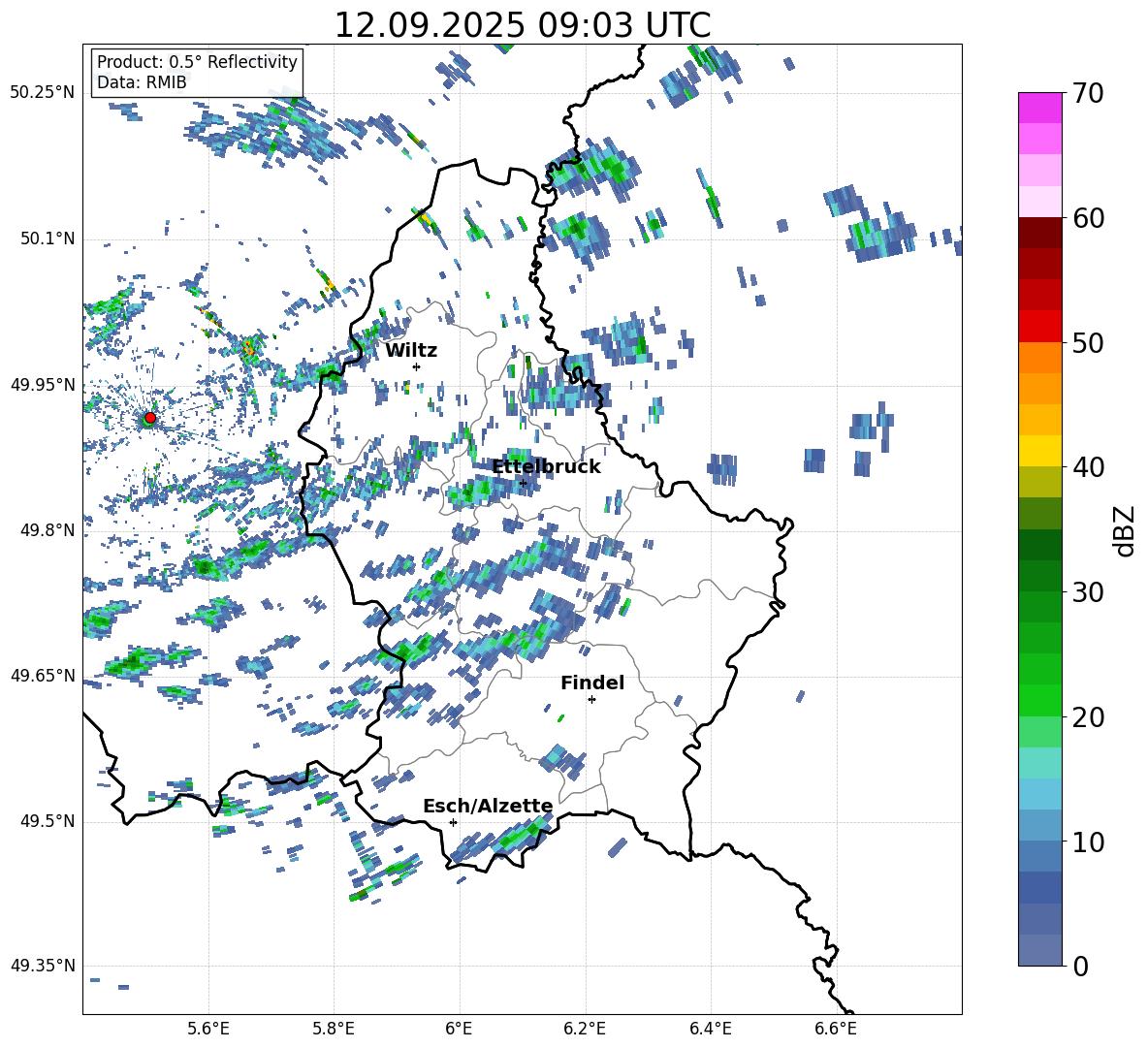Click the Ettelbruck city label

coord(546,467)
